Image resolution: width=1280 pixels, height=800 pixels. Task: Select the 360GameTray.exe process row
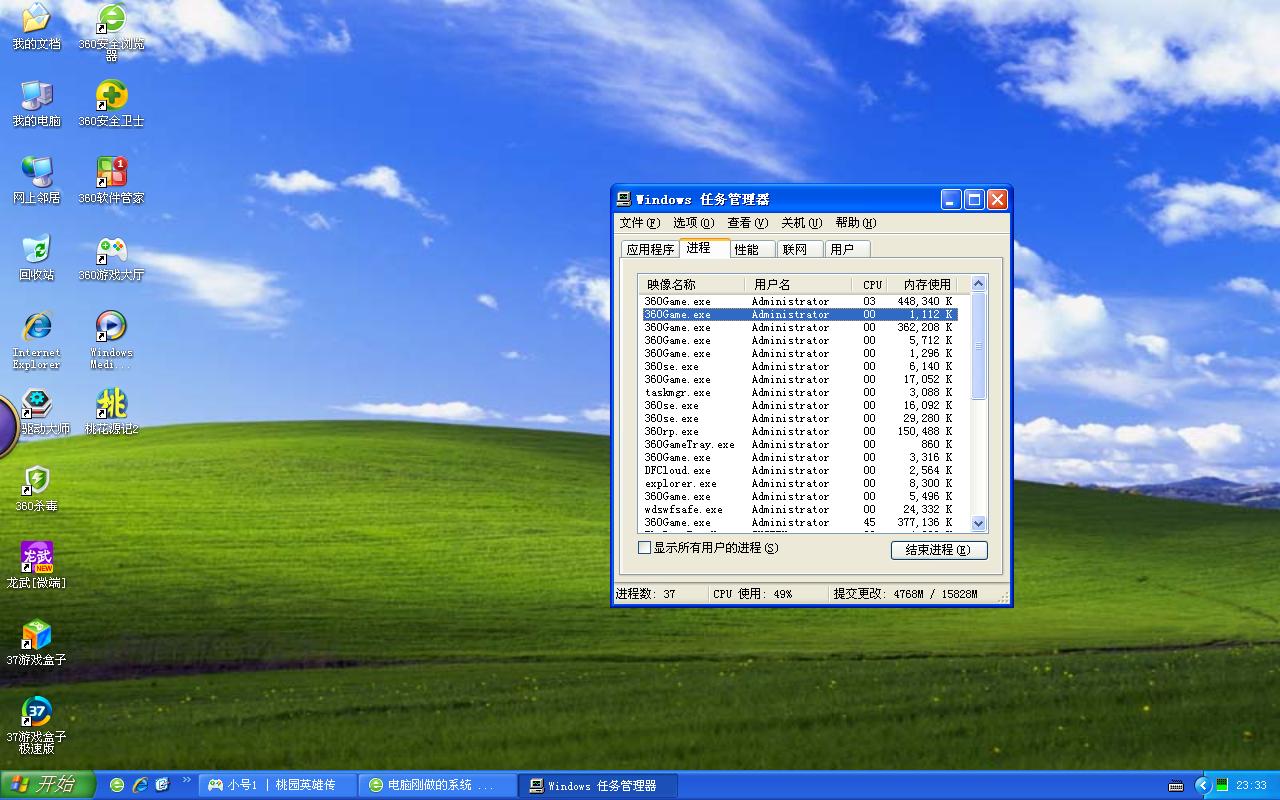click(x=800, y=444)
